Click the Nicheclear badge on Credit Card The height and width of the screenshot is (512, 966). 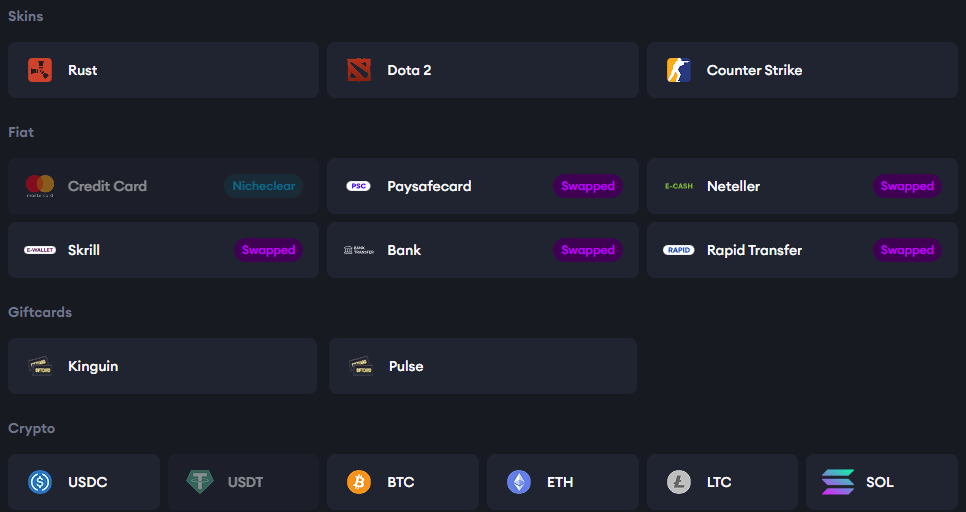point(264,186)
